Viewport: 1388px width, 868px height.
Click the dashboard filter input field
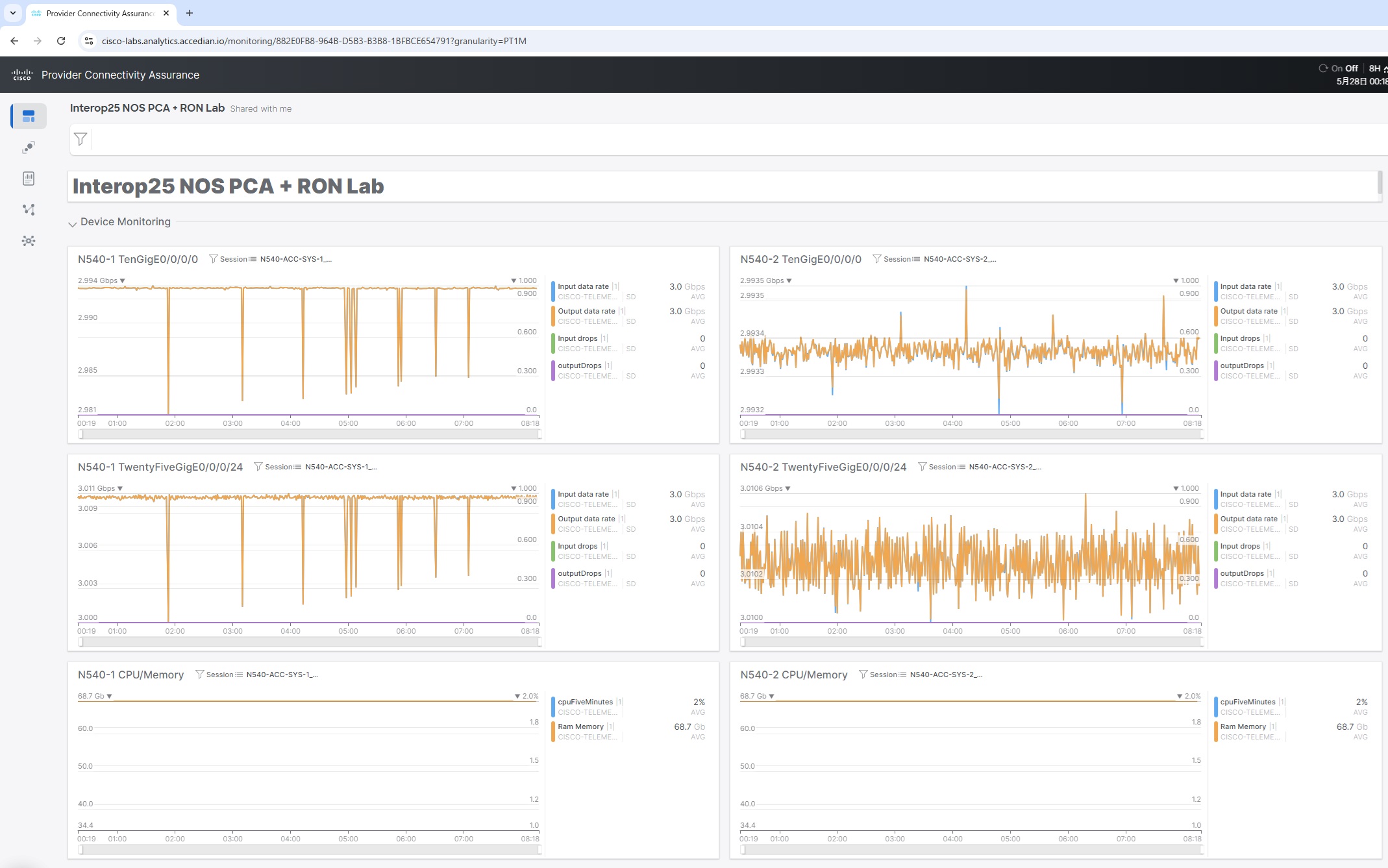[x=714, y=139]
